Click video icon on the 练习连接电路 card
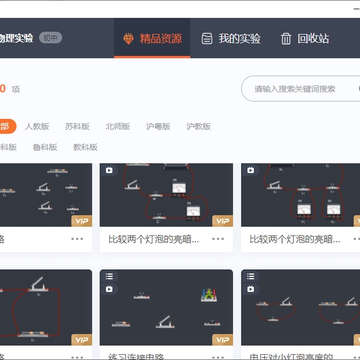The height and width of the screenshot is (360, 360). pos(109,289)
